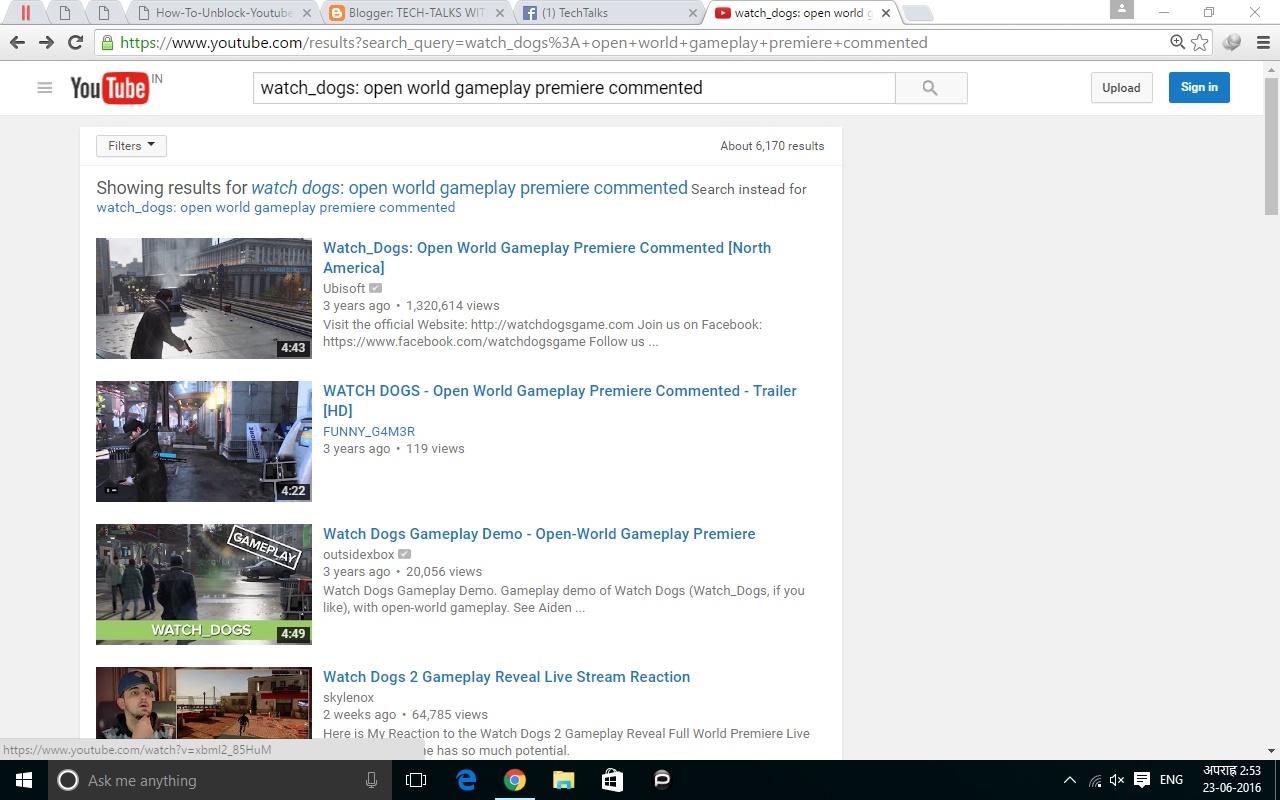
Task: Click the speech bubble app taskbar icon
Action: [662, 780]
